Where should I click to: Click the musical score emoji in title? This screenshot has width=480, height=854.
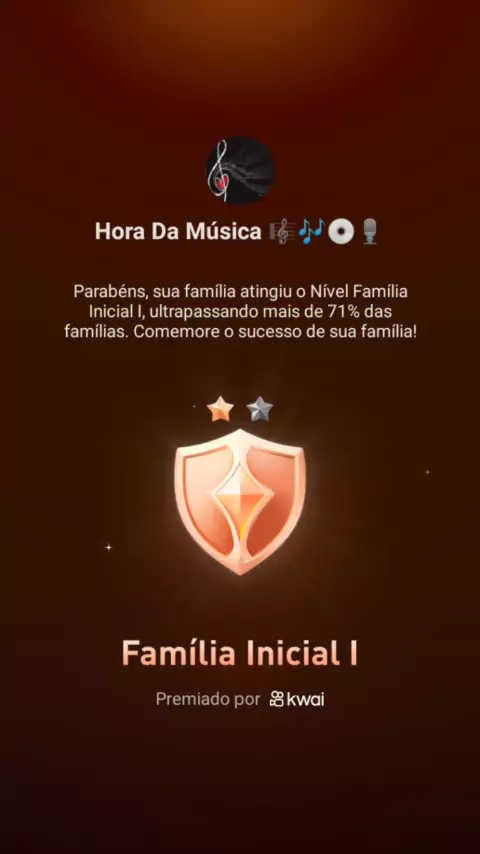[282, 231]
